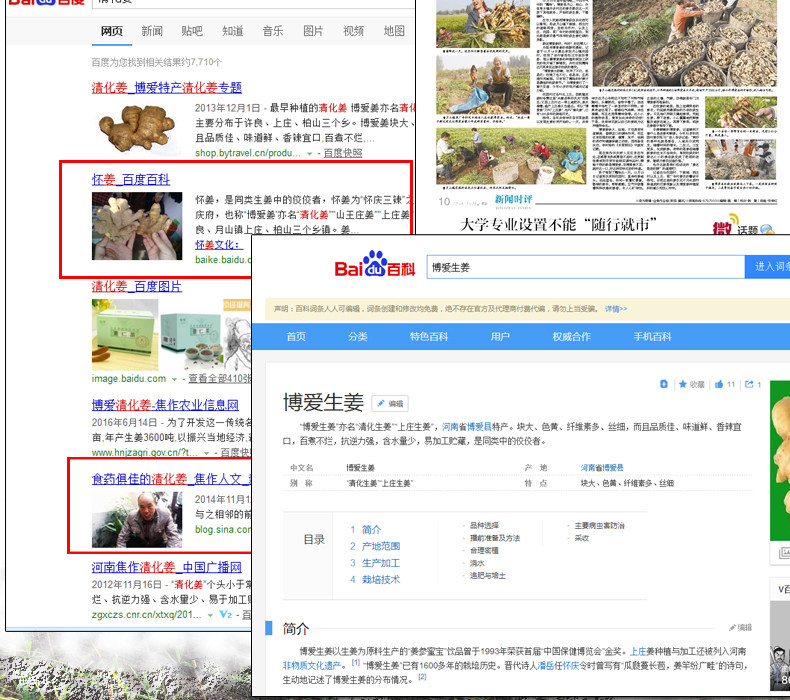Open 河南省博爱县 link in 产地 row
Image resolution: width=790 pixels, height=700 pixels.
point(602,468)
